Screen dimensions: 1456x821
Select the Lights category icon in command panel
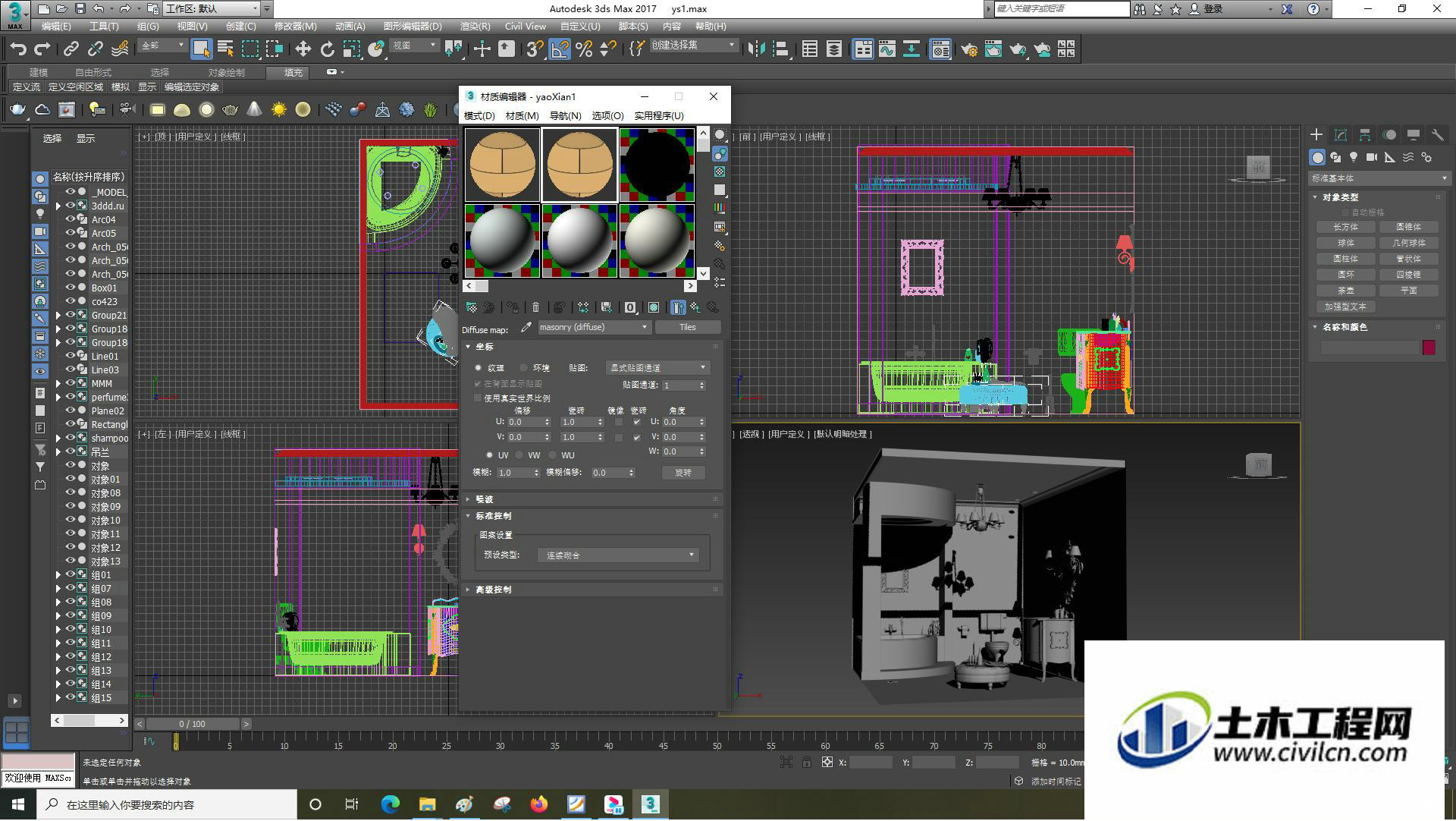tap(1354, 157)
